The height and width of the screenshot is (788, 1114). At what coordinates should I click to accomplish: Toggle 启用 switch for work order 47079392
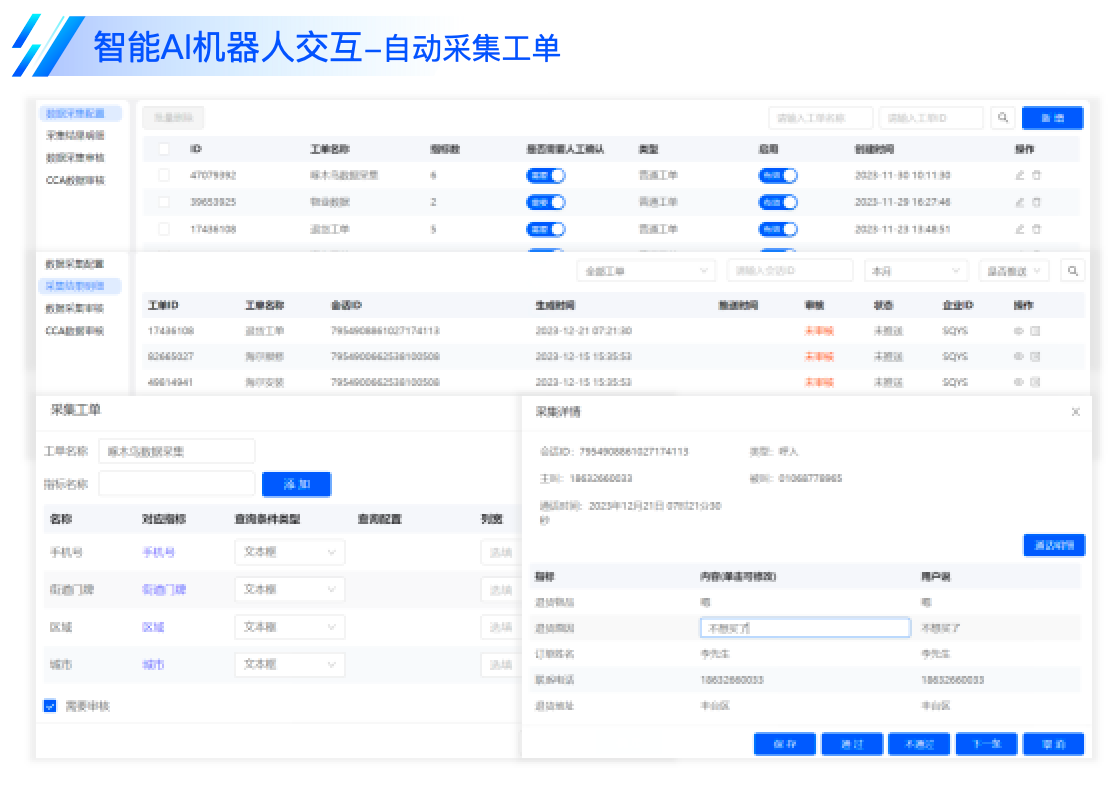pyautogui.click(x=778, y=175)
